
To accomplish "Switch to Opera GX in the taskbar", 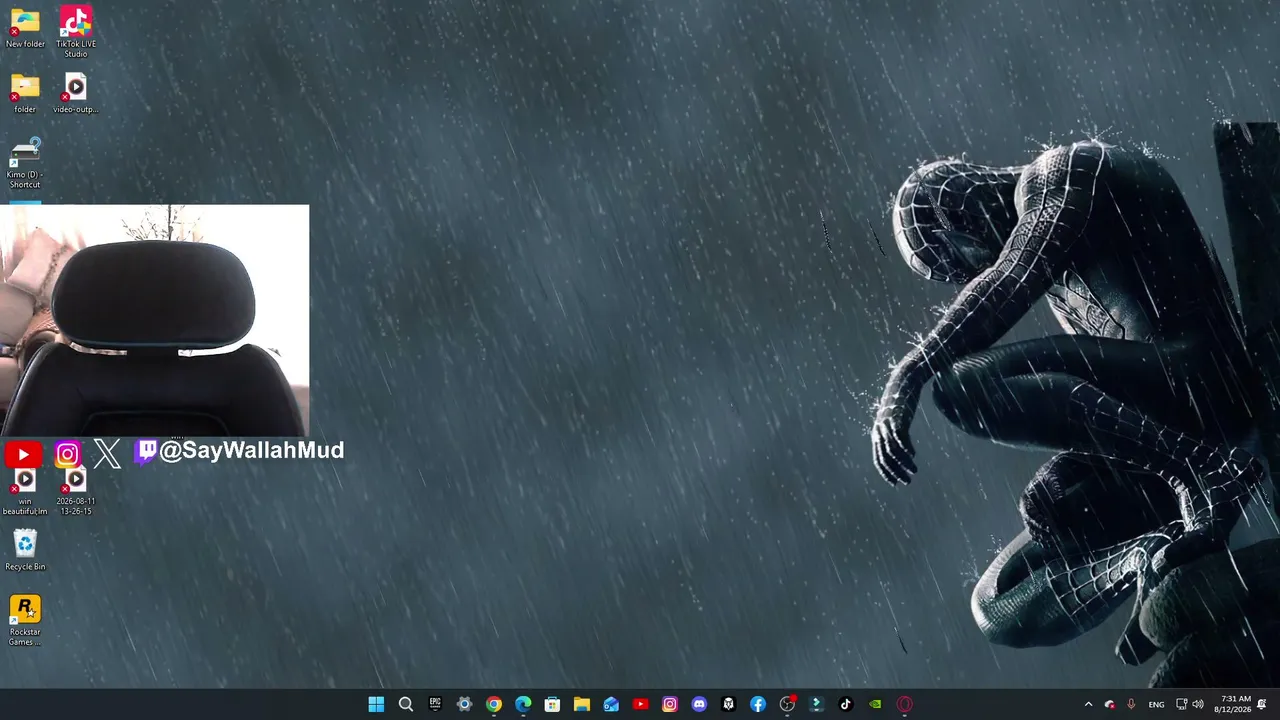I will (x=905, y=704).
